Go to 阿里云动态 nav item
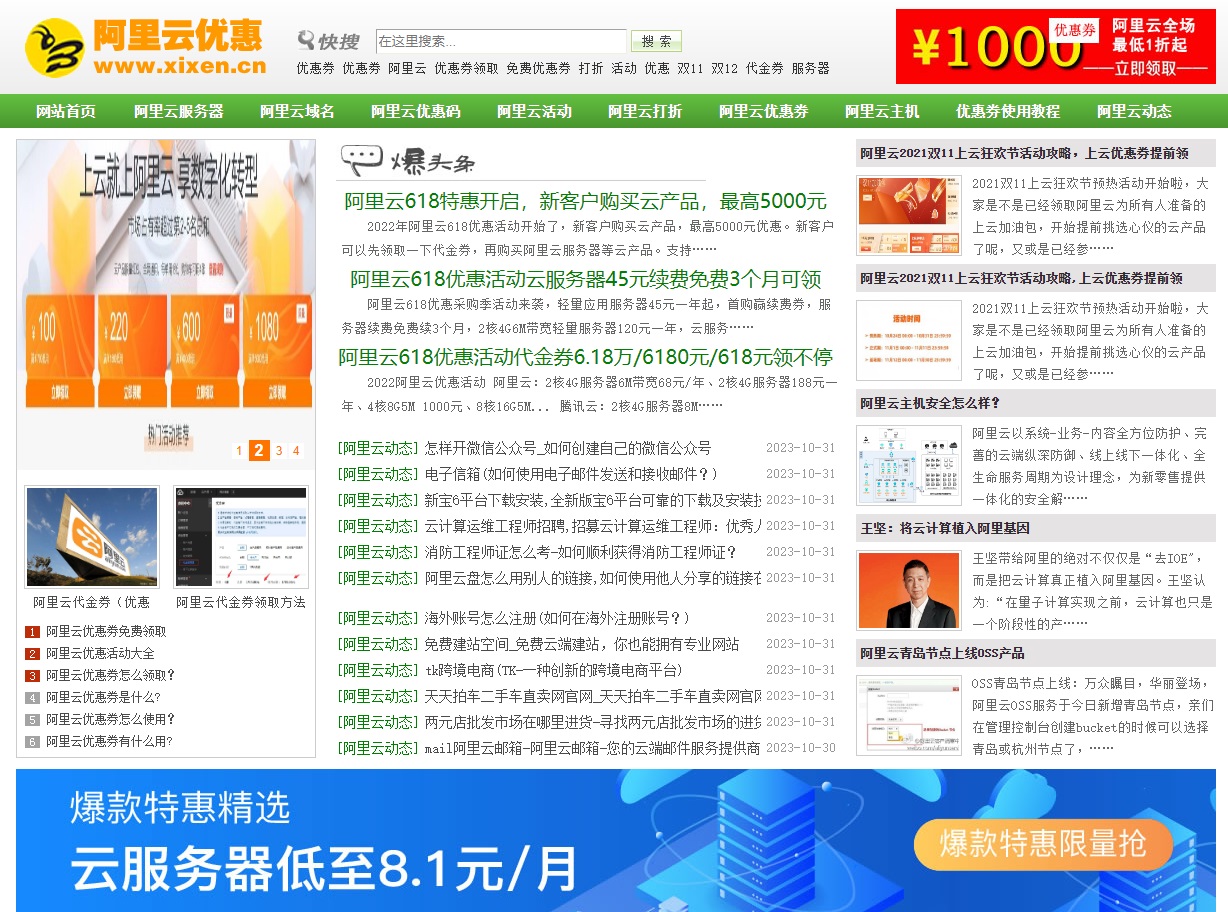The height and width of the screenshot is (912, 1228). pos(1134,111)
